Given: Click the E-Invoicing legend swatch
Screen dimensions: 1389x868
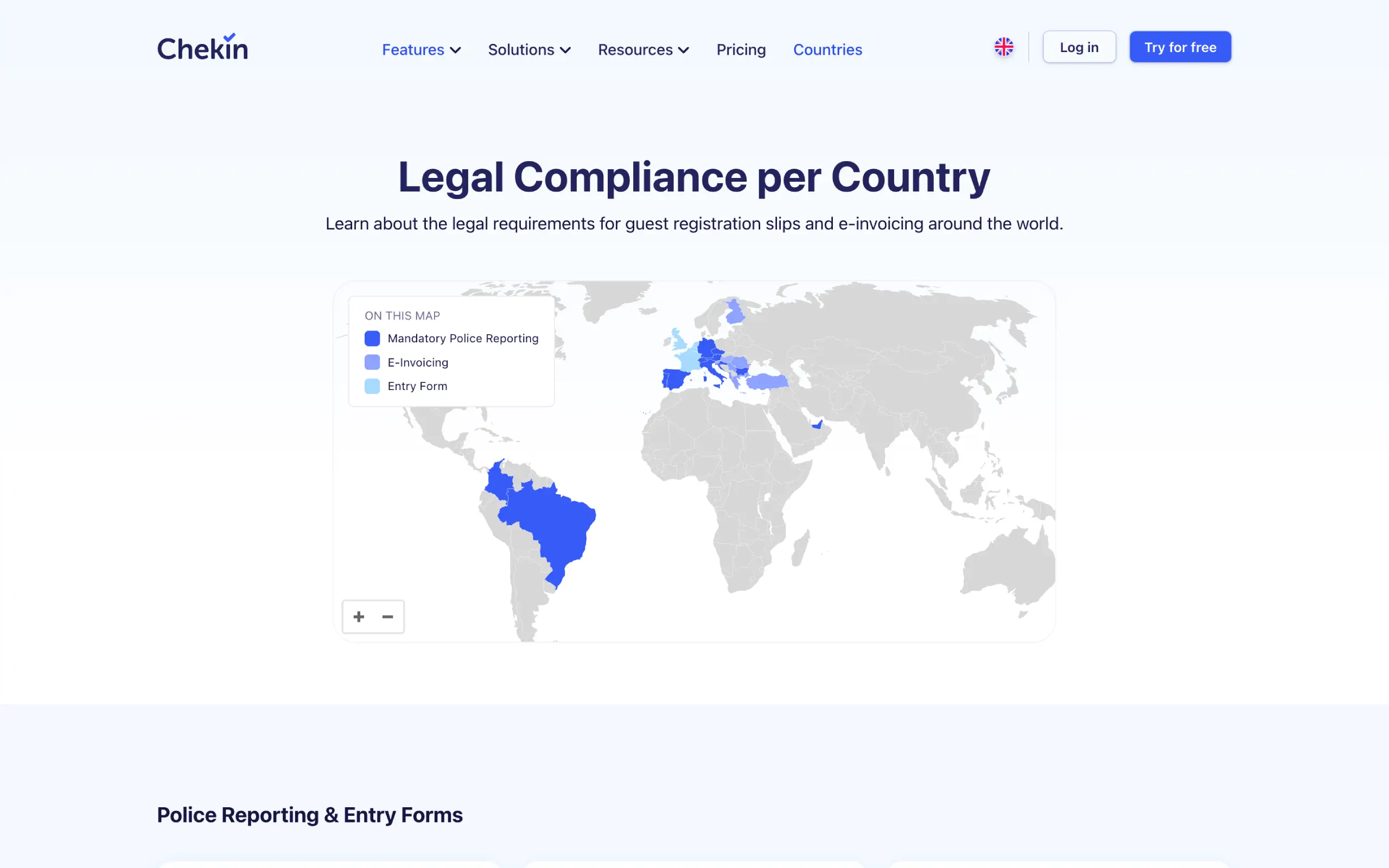Looking at the screenshot, I should 372,362.
